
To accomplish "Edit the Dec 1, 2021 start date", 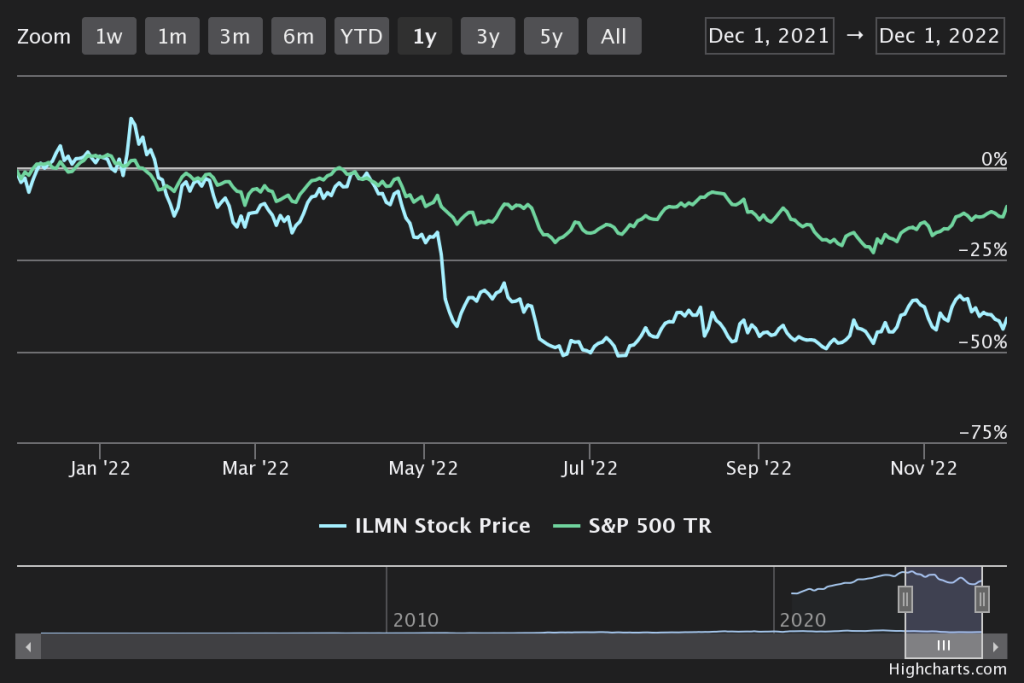I will [769, 36].
